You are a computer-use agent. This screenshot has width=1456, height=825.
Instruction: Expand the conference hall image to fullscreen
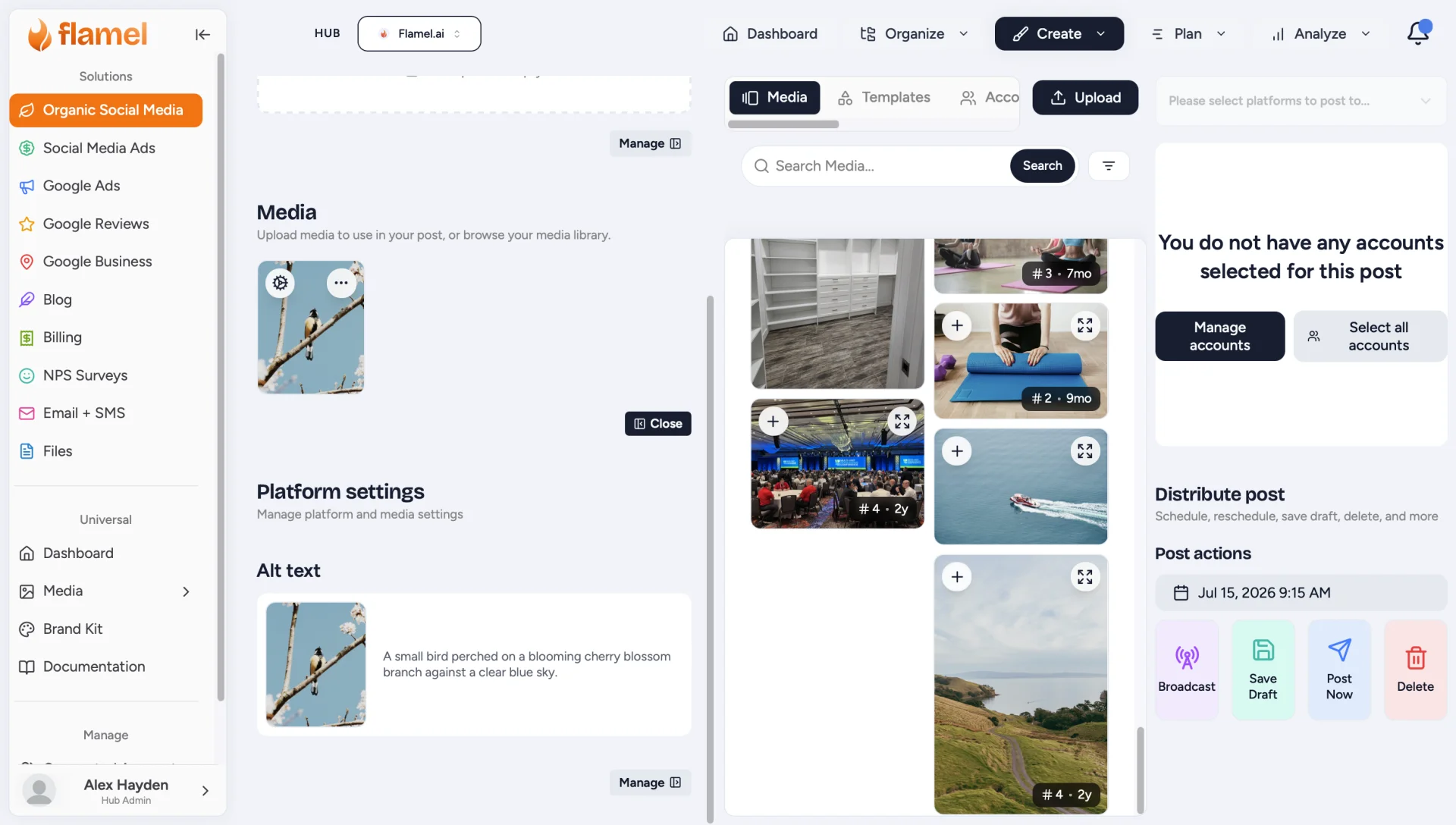[902, 422]
